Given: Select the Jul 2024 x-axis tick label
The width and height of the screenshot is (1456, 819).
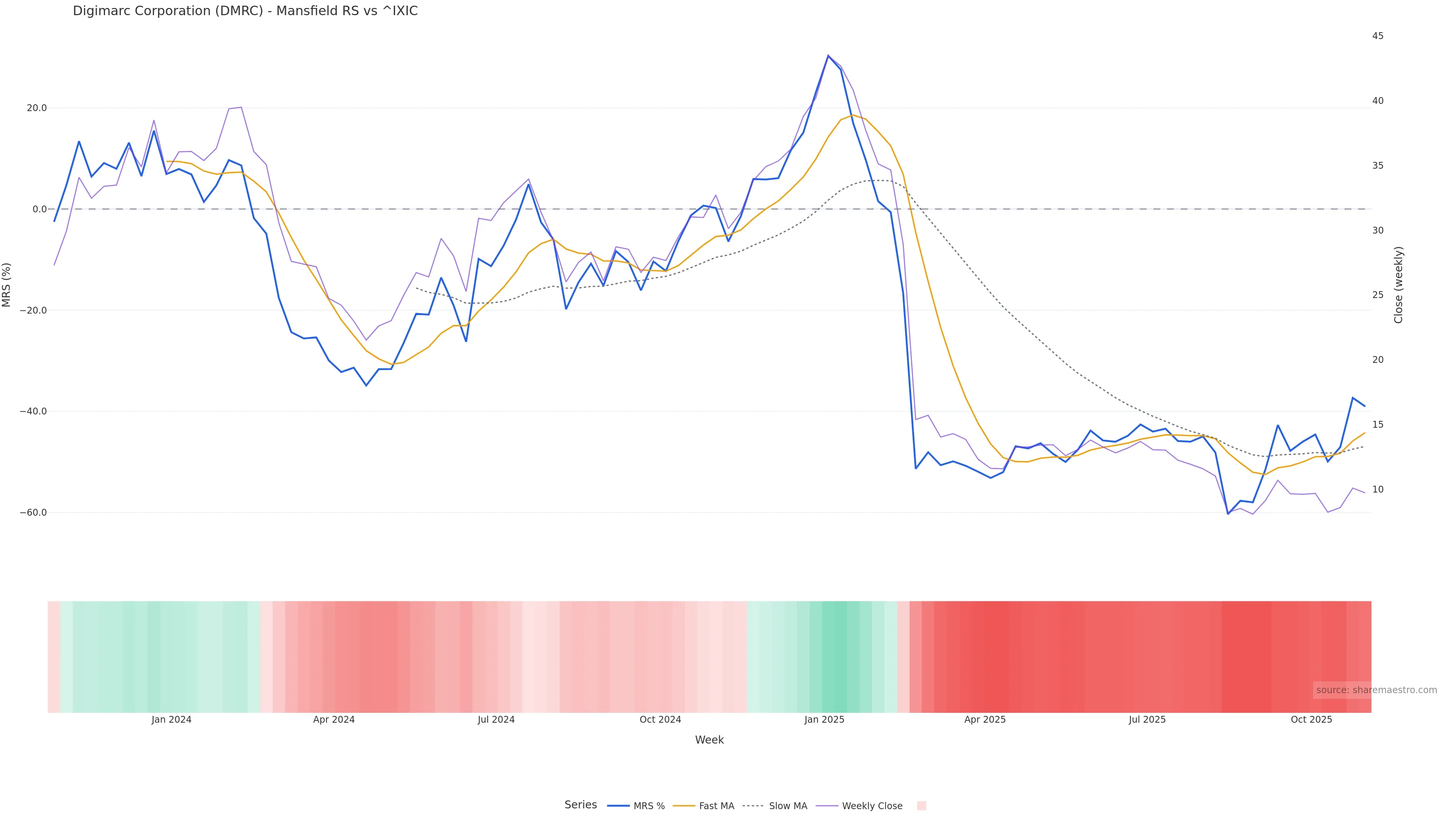Looking at the screenshot, I should pos(496,720).
